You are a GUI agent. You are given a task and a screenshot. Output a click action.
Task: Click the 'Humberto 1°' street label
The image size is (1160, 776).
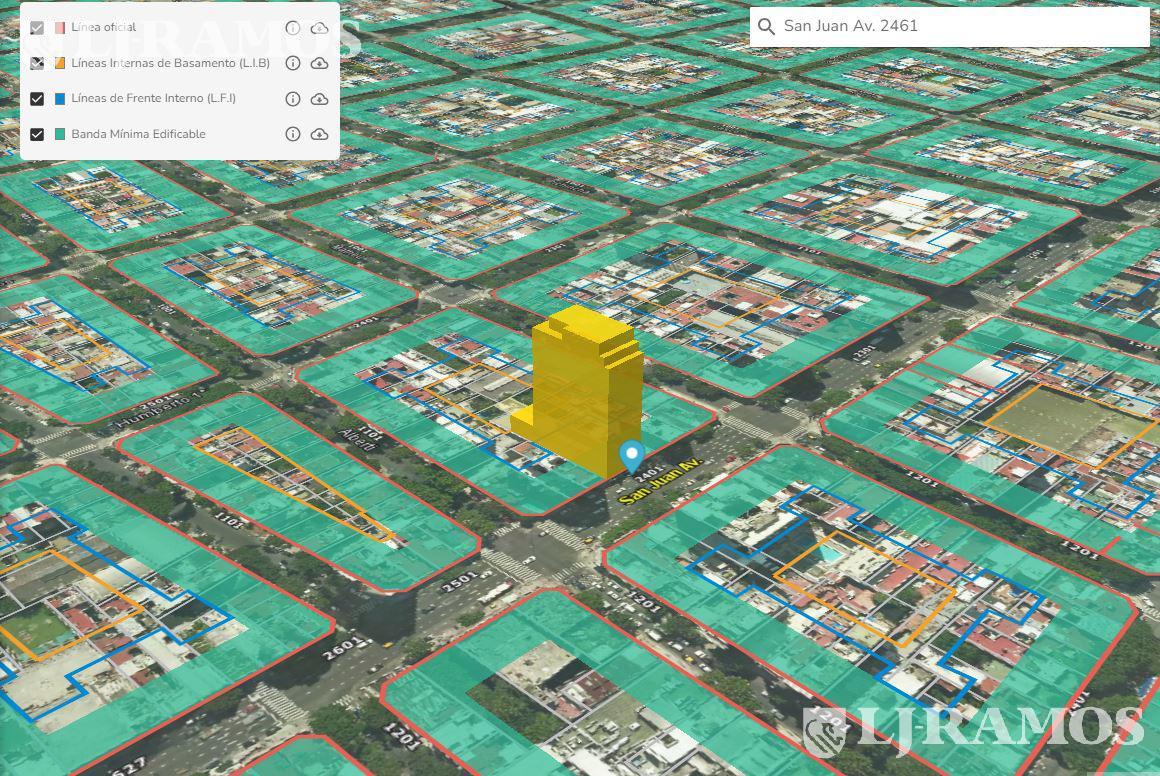pyautogui.click(x=158, y=411)
